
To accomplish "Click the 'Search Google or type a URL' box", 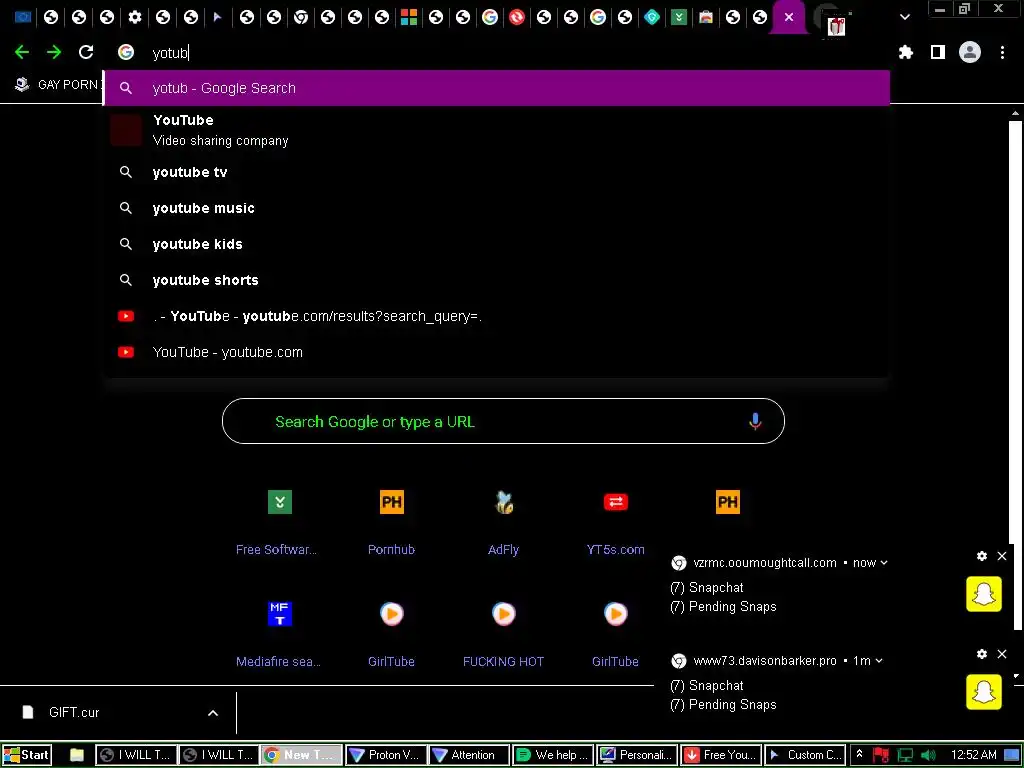I will coord(504,421).
